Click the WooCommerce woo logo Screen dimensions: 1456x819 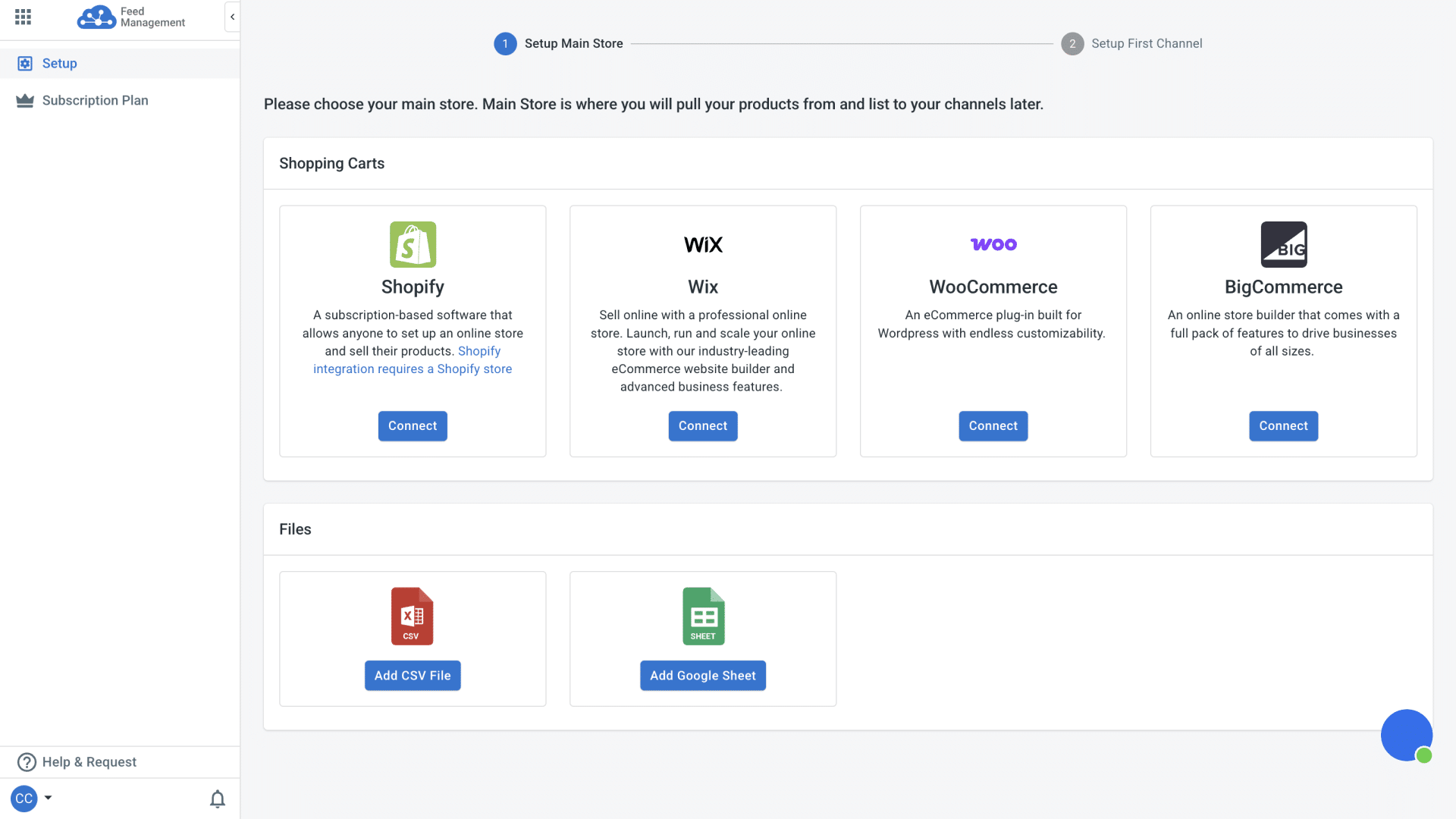pyautogui.click(x=993, y=244)
